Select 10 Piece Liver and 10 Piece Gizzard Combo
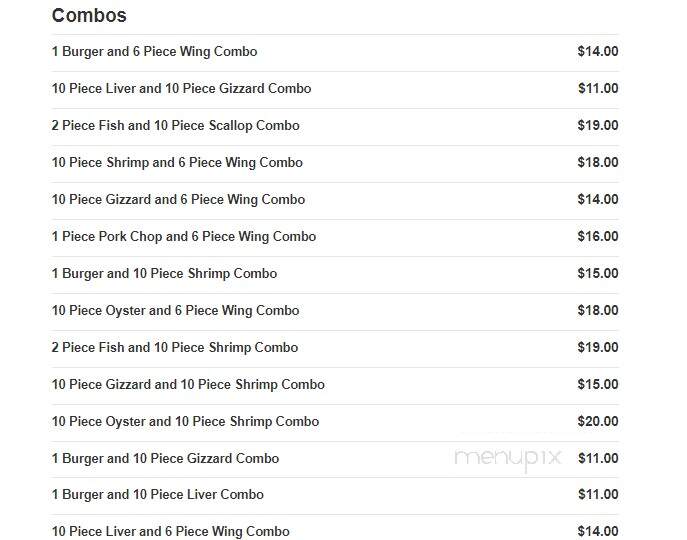 pyautogui.click(x=335, y=89)
